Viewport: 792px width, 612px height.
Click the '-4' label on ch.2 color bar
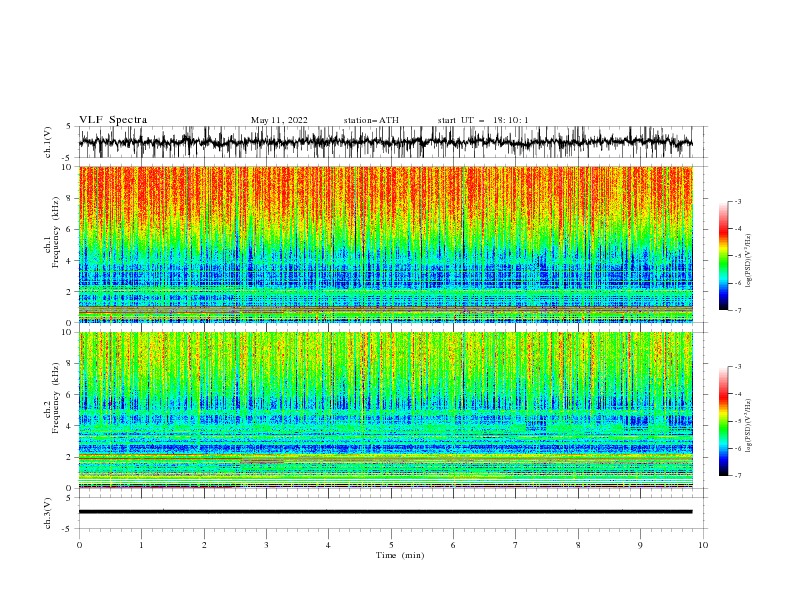pyautogui.click(x=738, y=394)
